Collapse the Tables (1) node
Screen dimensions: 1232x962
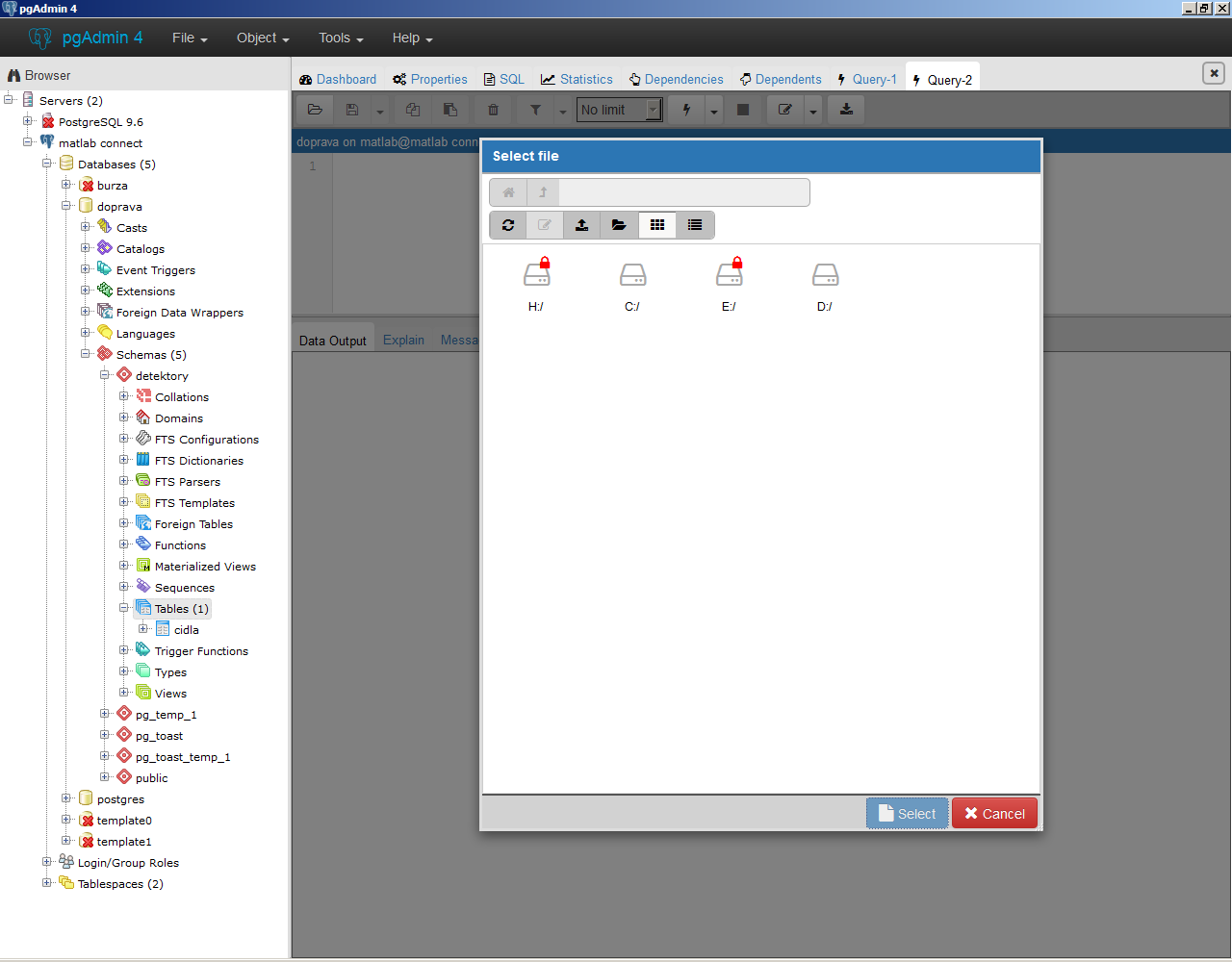point(124,607)
